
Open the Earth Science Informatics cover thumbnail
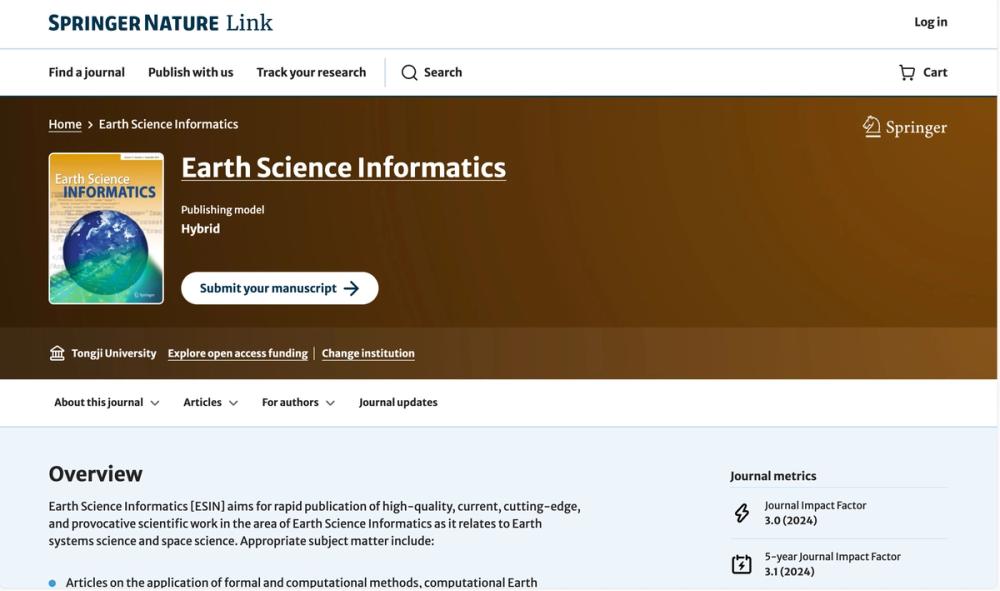107,228
